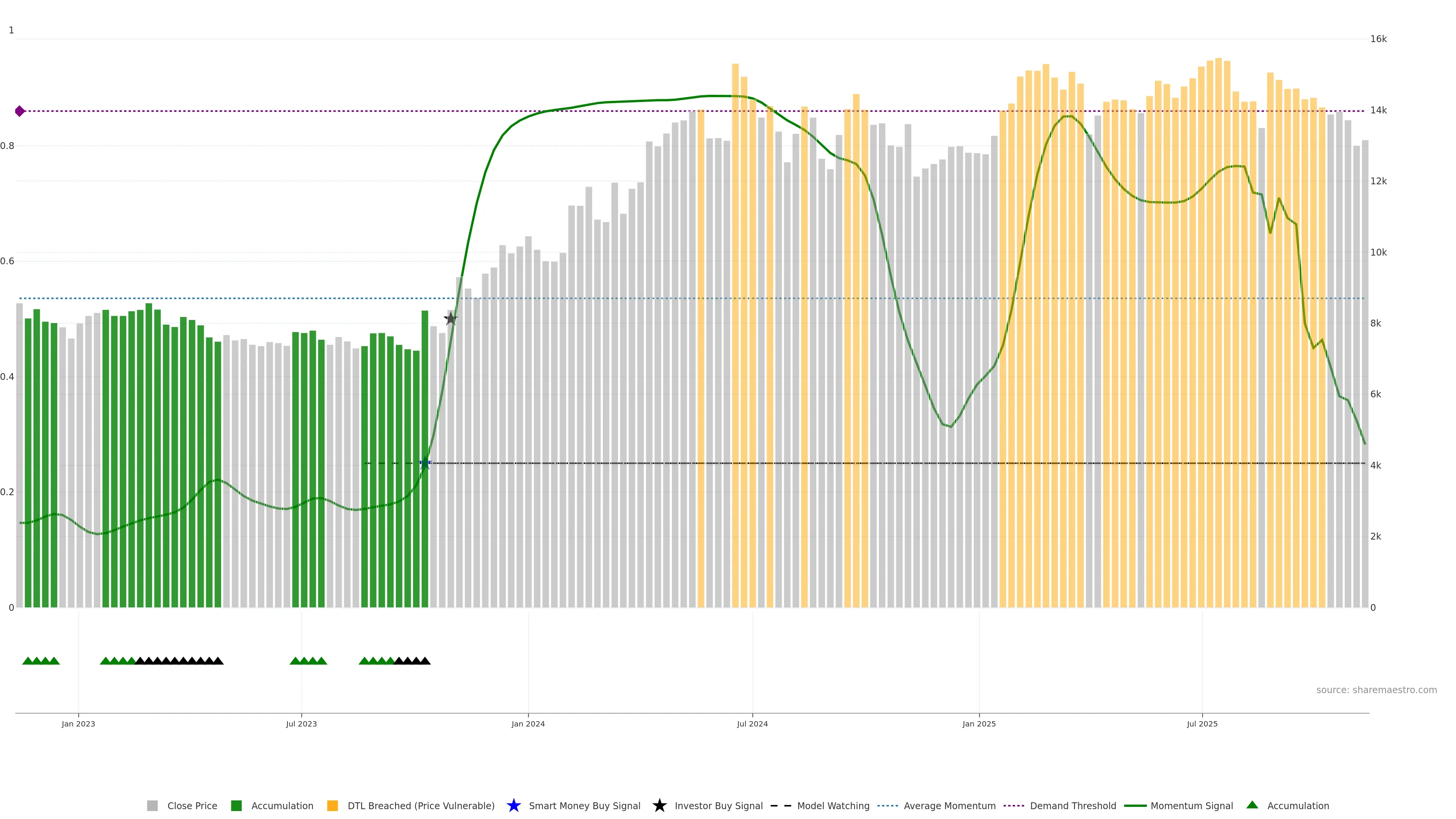Click the Jan 2024 axis label
This screenshot has height=819, width=1456.
[x=528, y=723]
